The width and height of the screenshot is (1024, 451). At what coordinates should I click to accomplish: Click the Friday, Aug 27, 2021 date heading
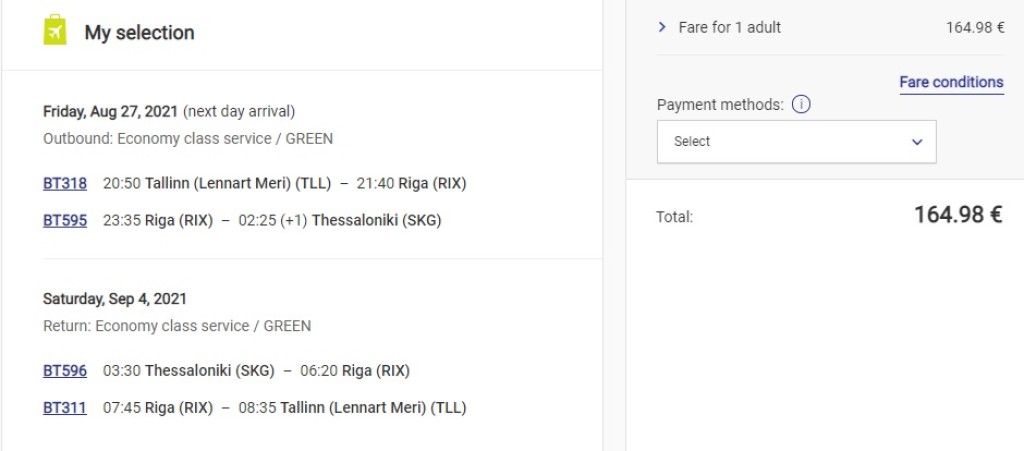coord(110,111)
